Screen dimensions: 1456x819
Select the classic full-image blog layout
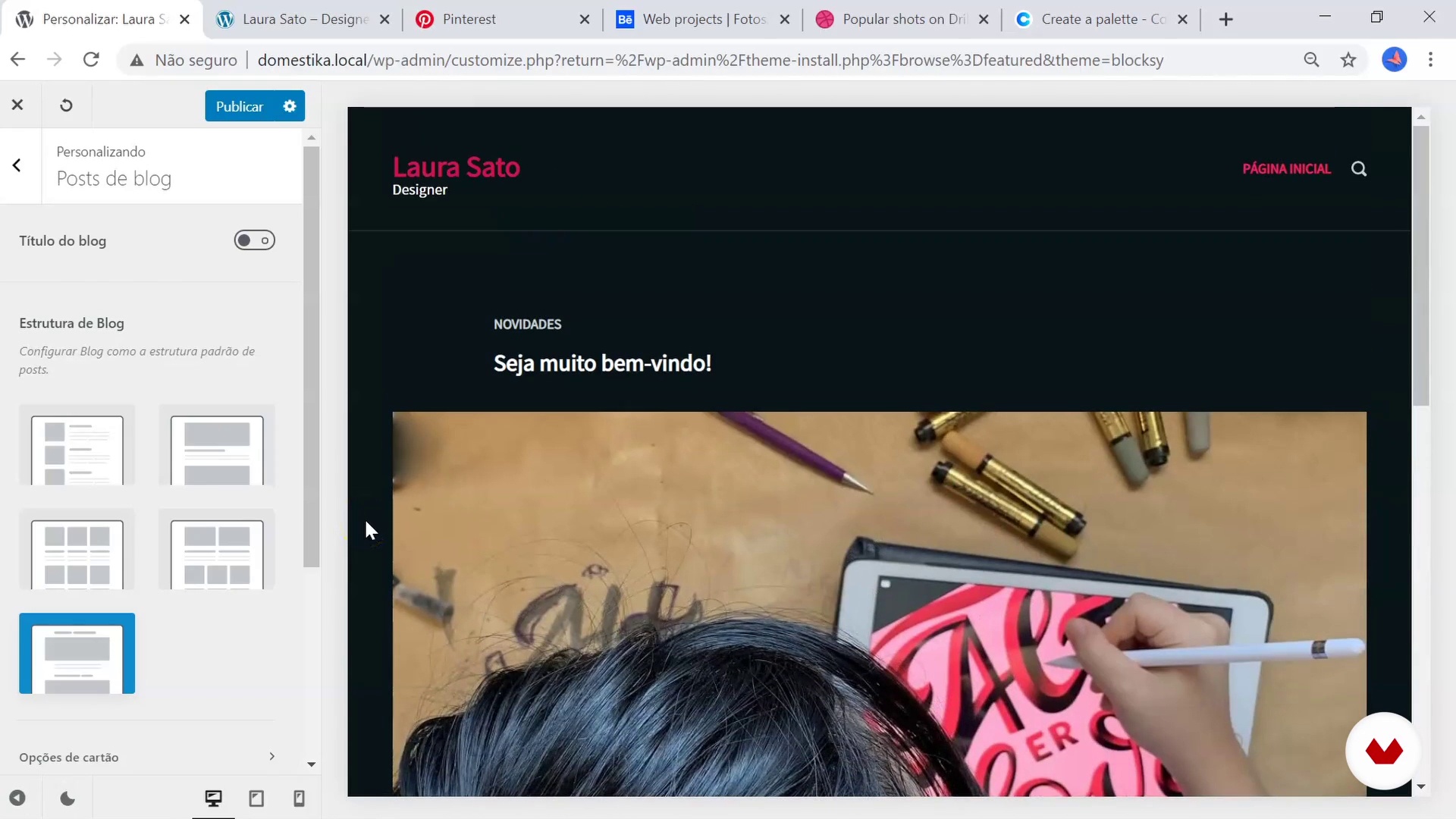click(217, 445)
